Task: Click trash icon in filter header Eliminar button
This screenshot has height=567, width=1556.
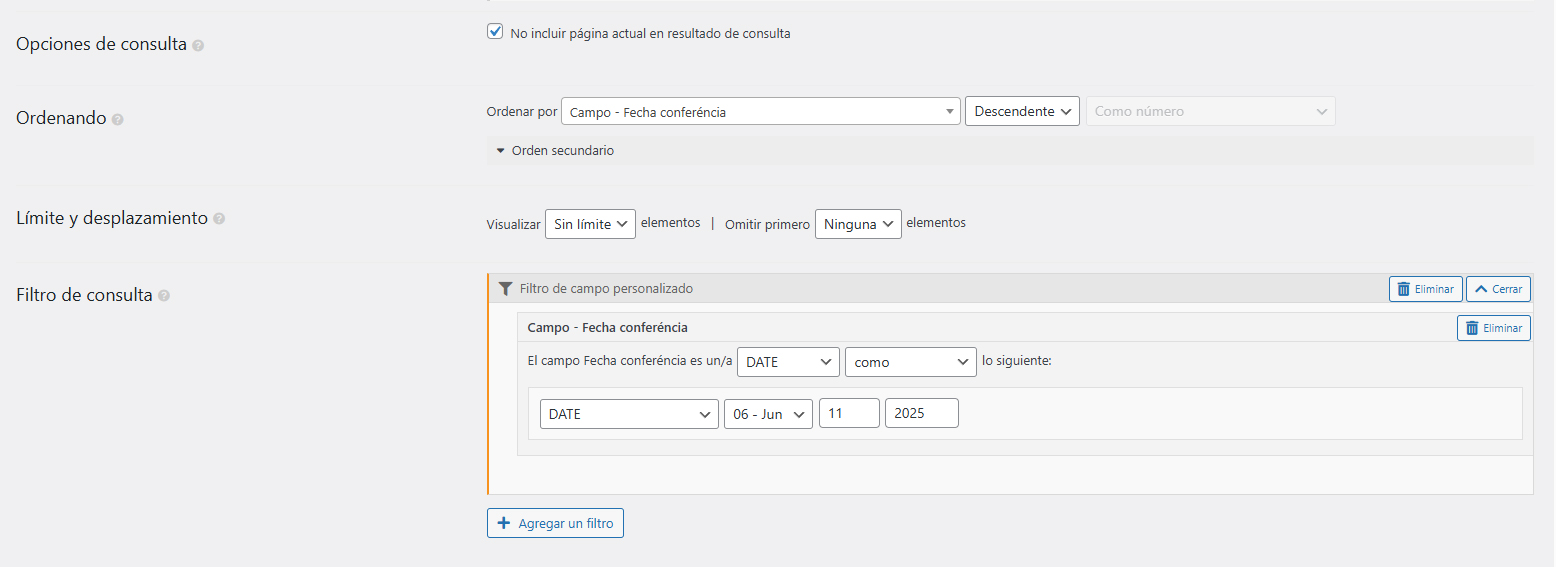Action: pyautogui.click(x=1404, y=289)
